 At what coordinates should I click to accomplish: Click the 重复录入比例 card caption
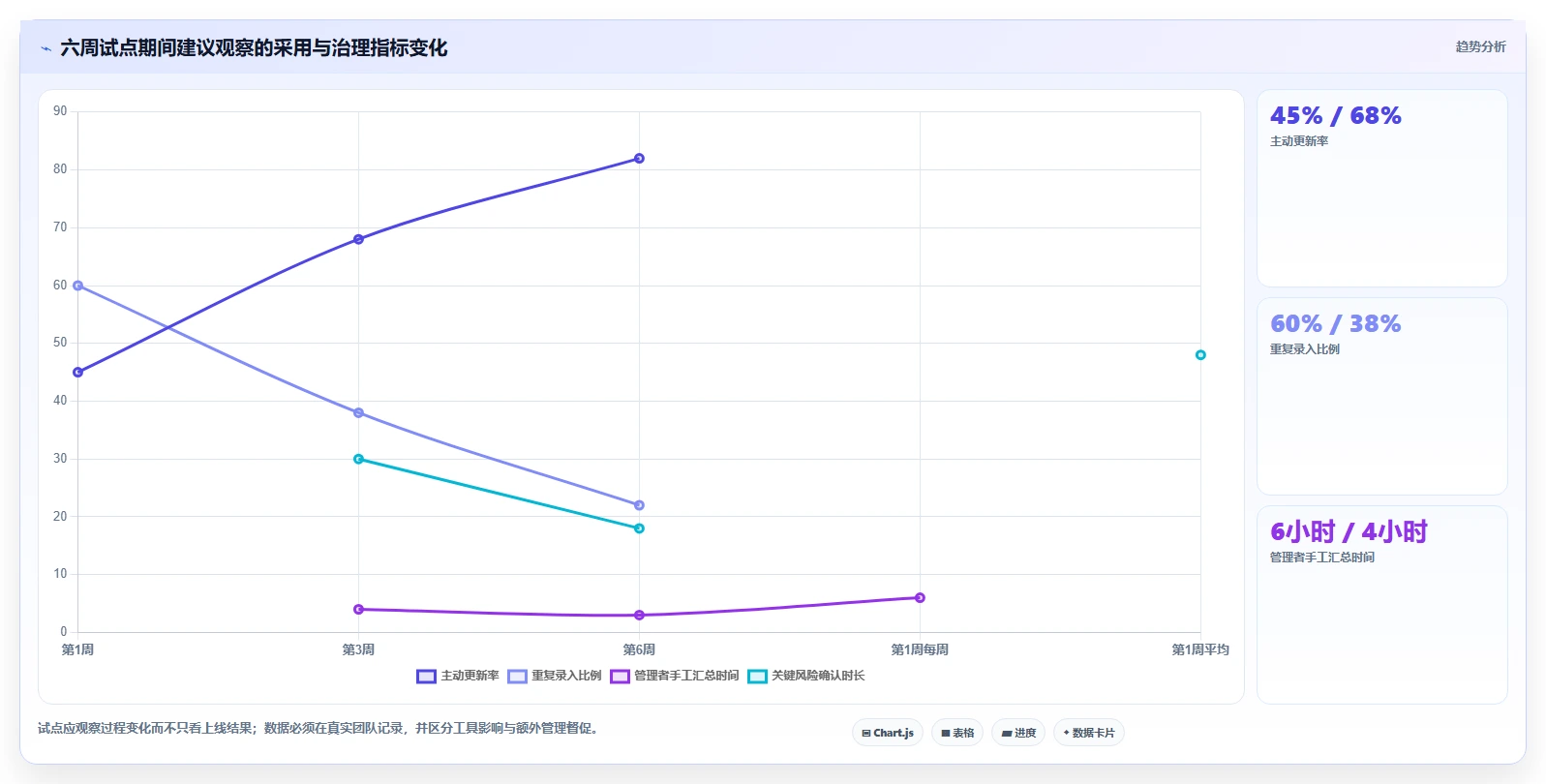(x=1305, y=349)
